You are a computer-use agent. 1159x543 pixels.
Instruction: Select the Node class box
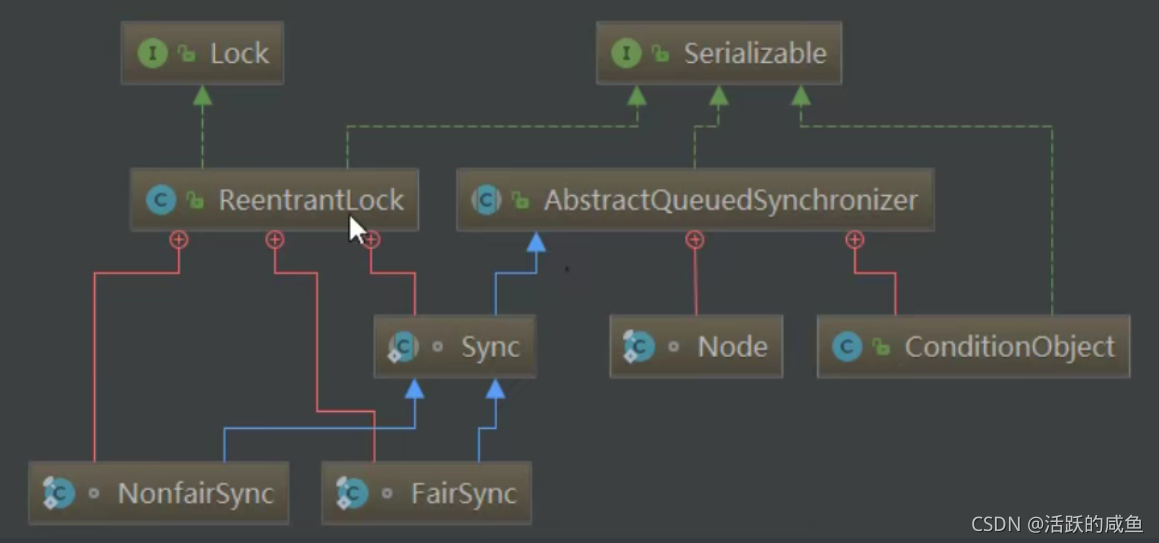[x=696, y=346]
